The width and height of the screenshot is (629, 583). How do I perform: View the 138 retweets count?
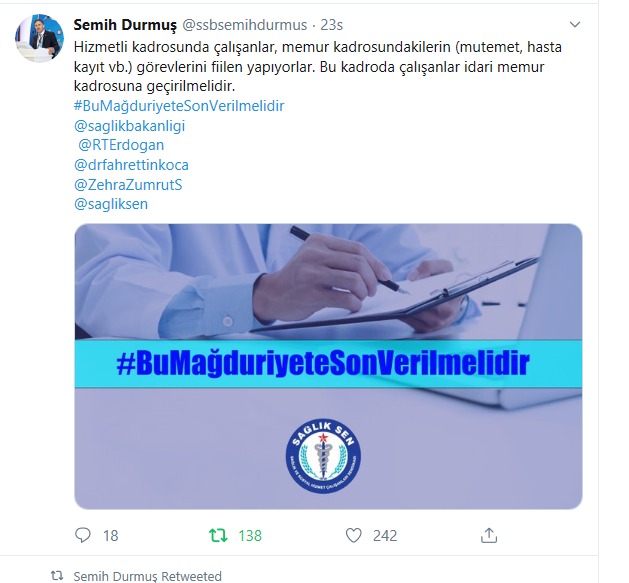[250, 536]
